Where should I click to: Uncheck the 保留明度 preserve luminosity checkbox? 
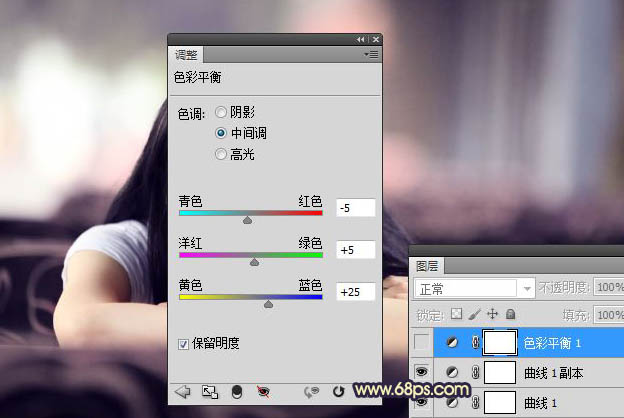coord(183,344)
